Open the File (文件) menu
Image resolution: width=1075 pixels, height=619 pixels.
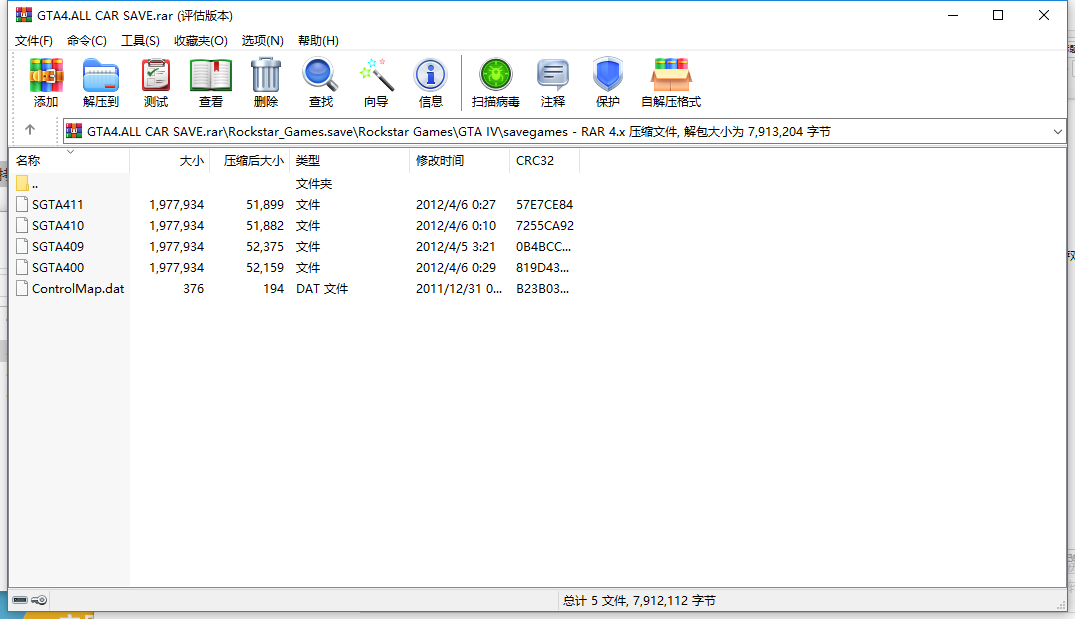tap(34, 40)
